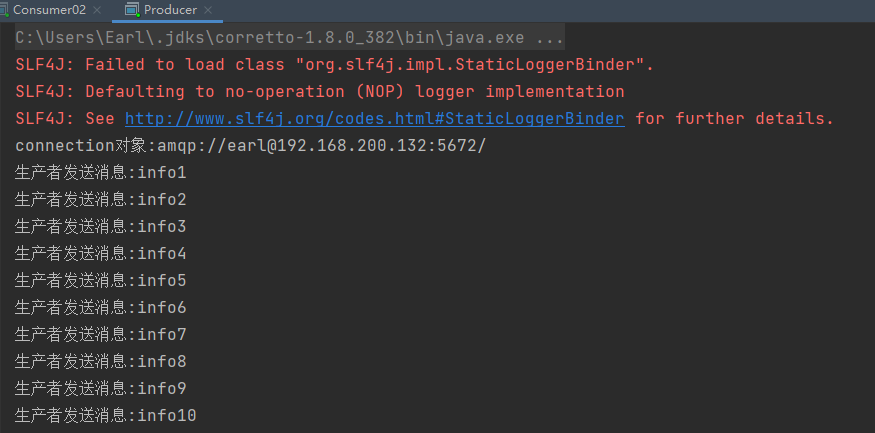Close the Producer tab
Screen dimensions: 875x433
(x=208, y=10)
